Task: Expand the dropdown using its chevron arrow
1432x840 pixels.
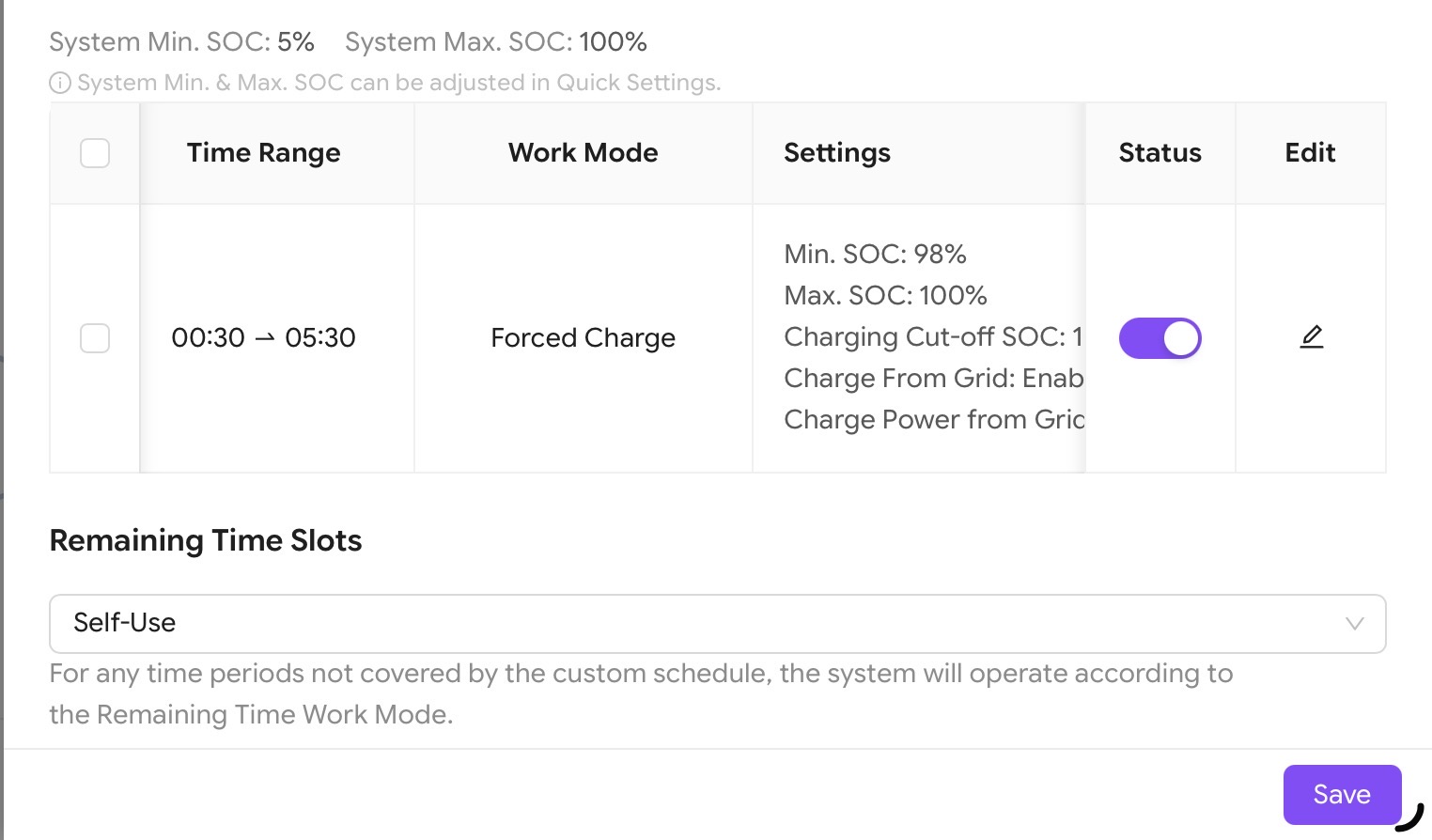Action: [1354, 624]
